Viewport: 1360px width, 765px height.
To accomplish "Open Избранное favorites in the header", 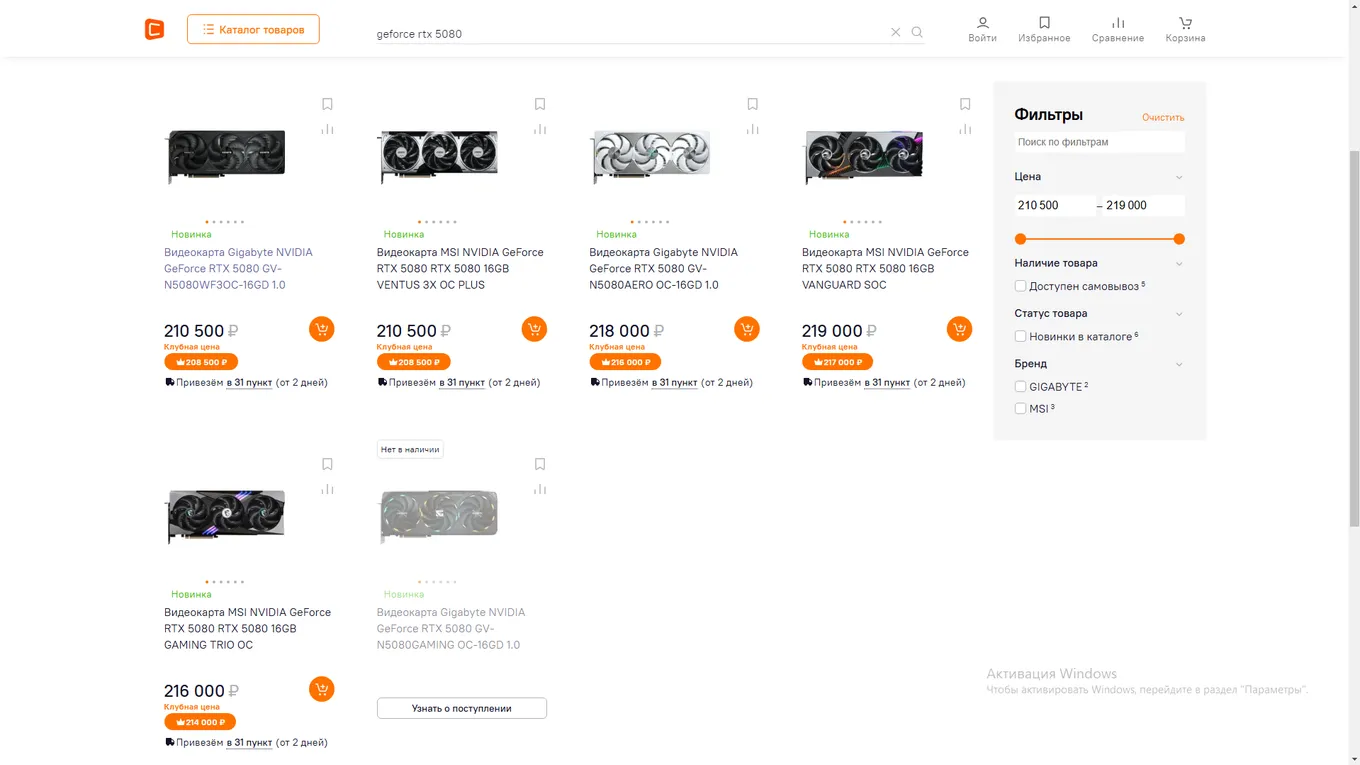I will pyautogui.click(x=1044, y=29).
